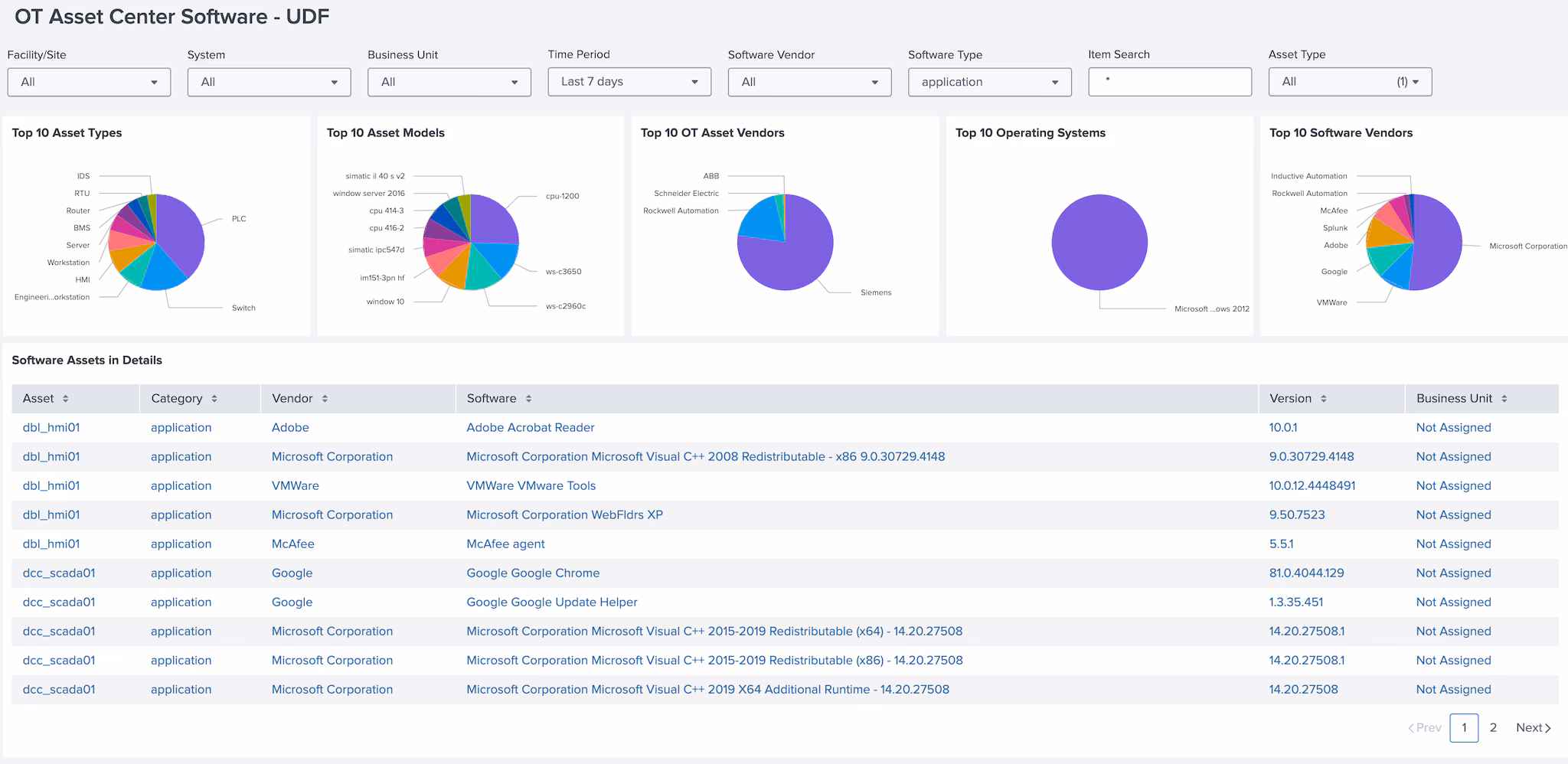1568x764 pixels.
Task: Open the Adobe Acrobat Reader software link
Action: pyautogui.click(x=530, y=428)
